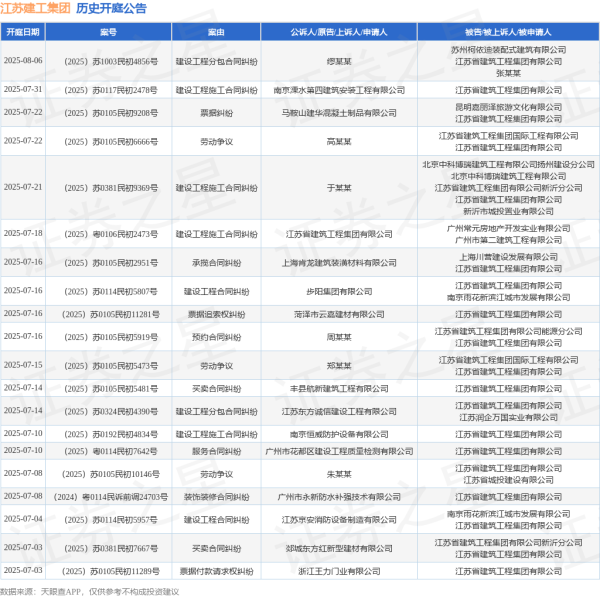Viewport: 600px width, 597px height.
Task: Click plaintiff 菏泽市云嘉建材有限公司
Action: (x=339, y=315)
